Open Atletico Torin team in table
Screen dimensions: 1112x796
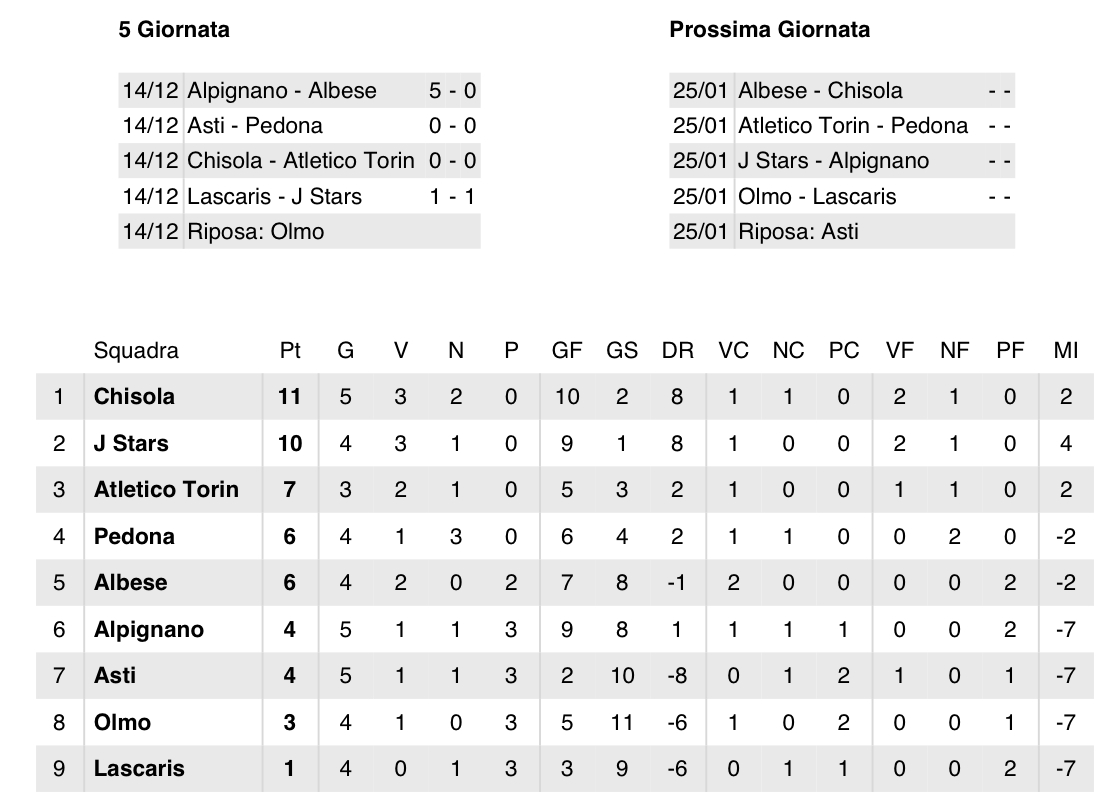166,489
